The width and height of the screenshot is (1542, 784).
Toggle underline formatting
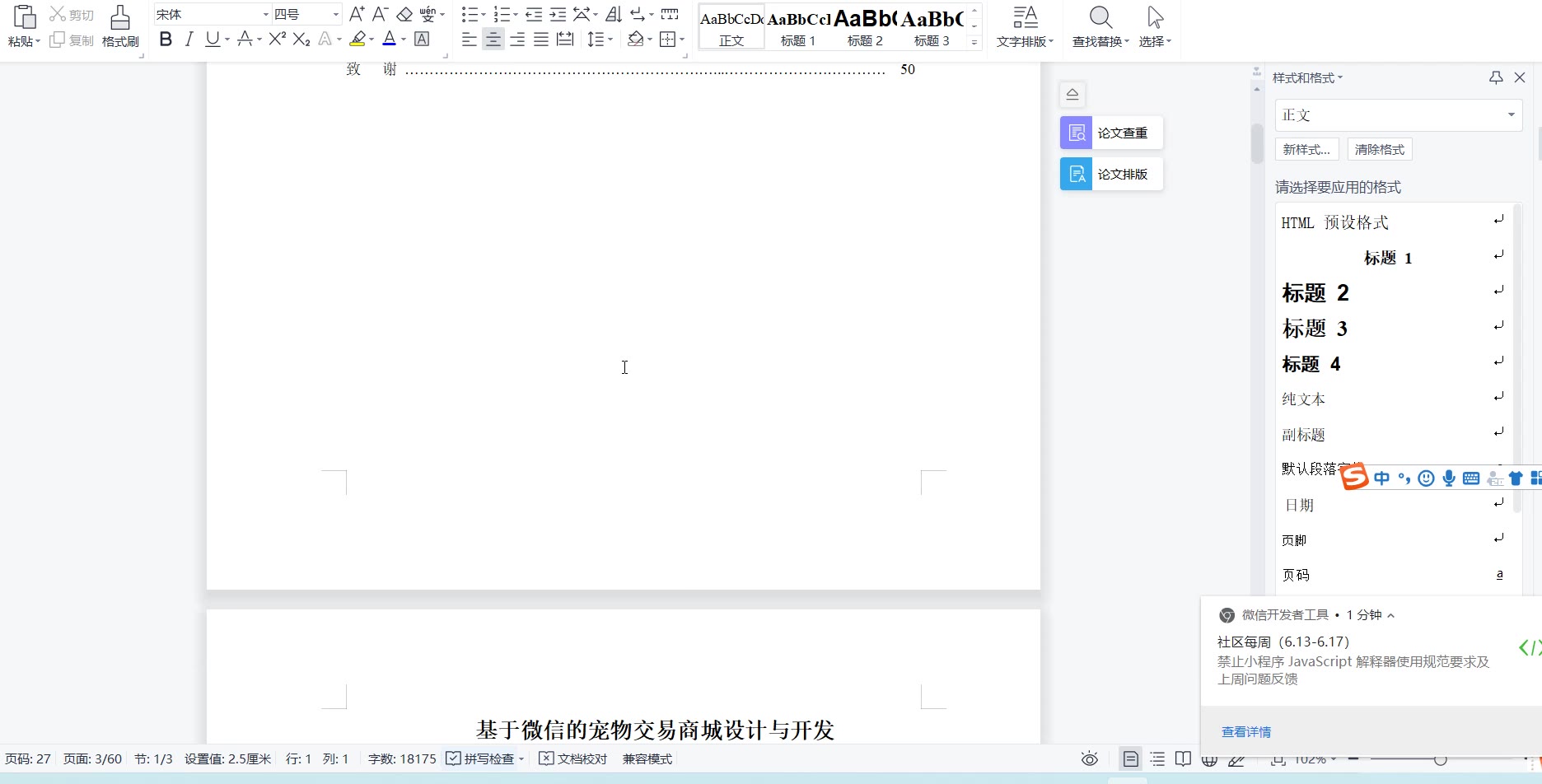[x=213, y=39]
